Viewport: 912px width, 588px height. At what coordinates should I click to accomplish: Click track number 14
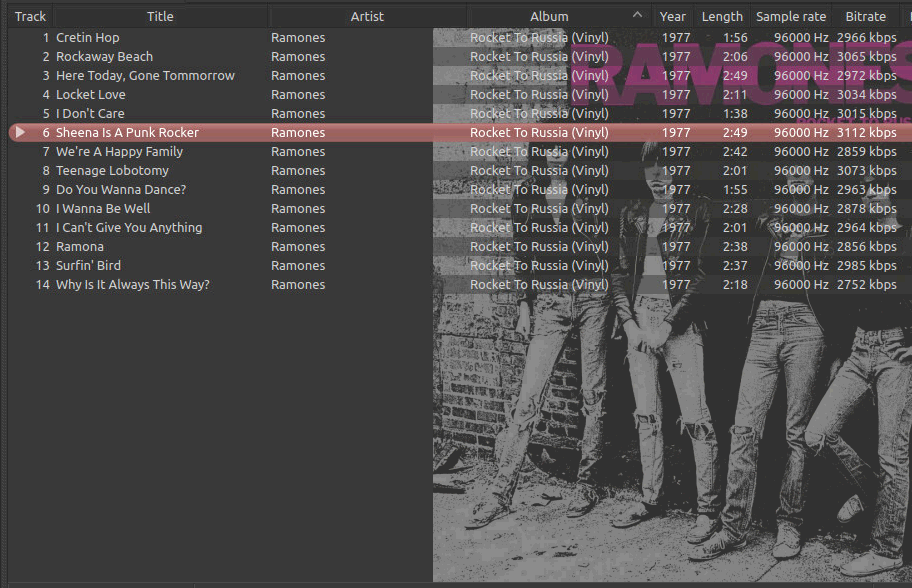(42, 285)
